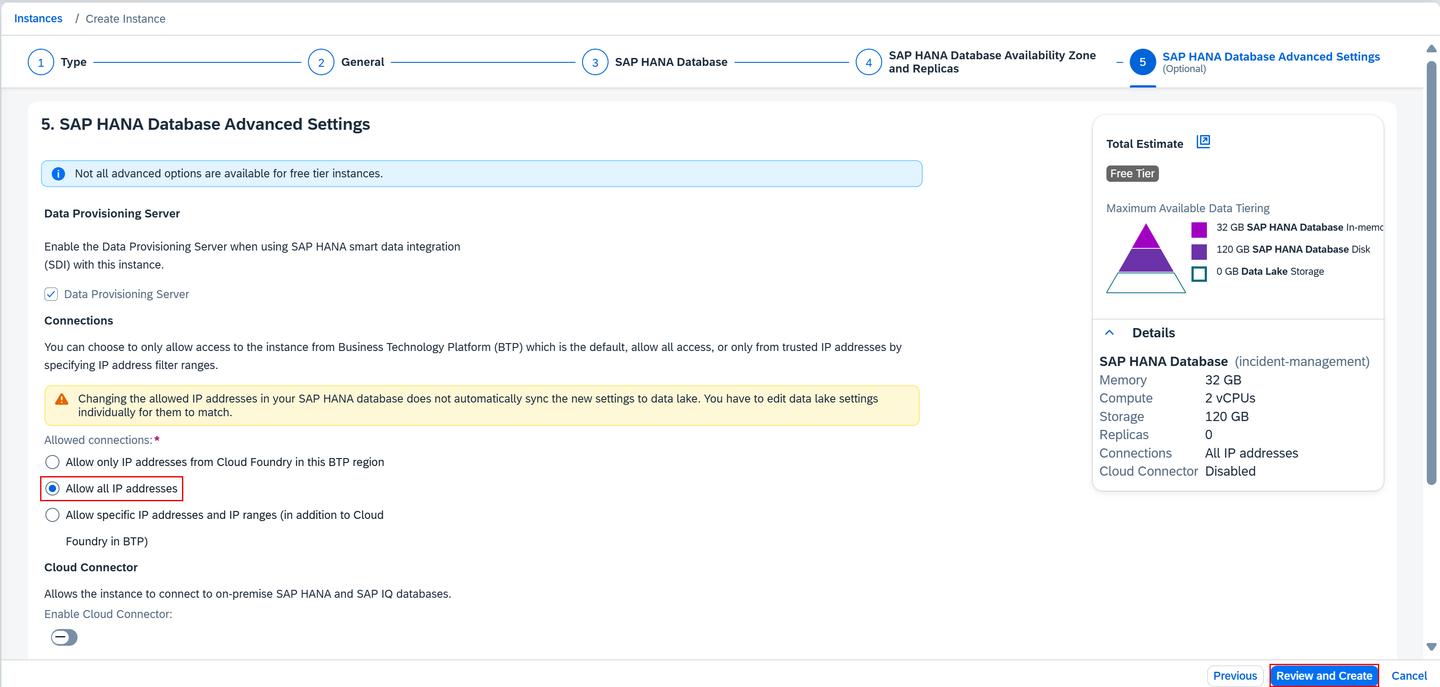The width and height of the screenshot is (1440, 687).
Task: Click the Storage 120 GB value
Action: (x=1227, y=416)
